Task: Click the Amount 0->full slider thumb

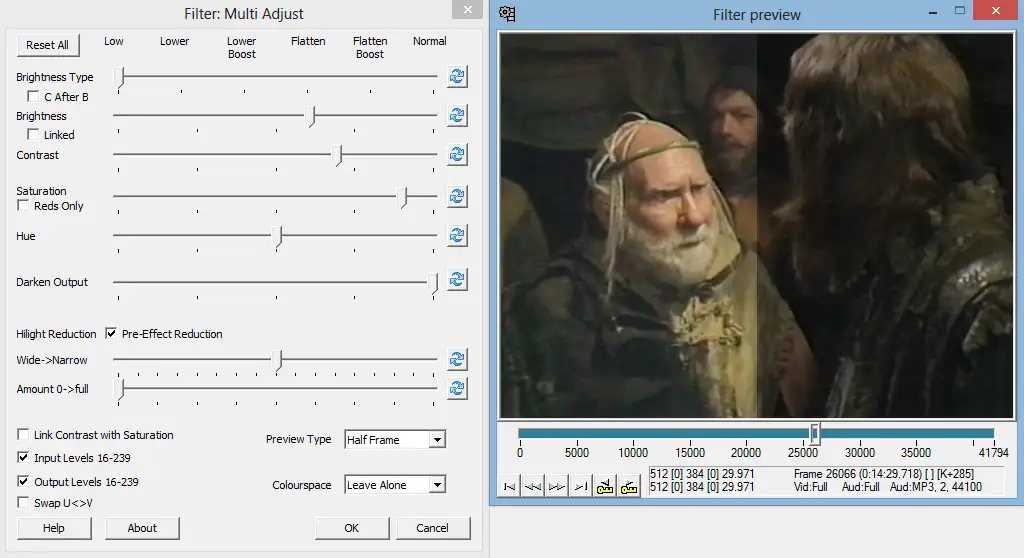Action: click(120, 390)
